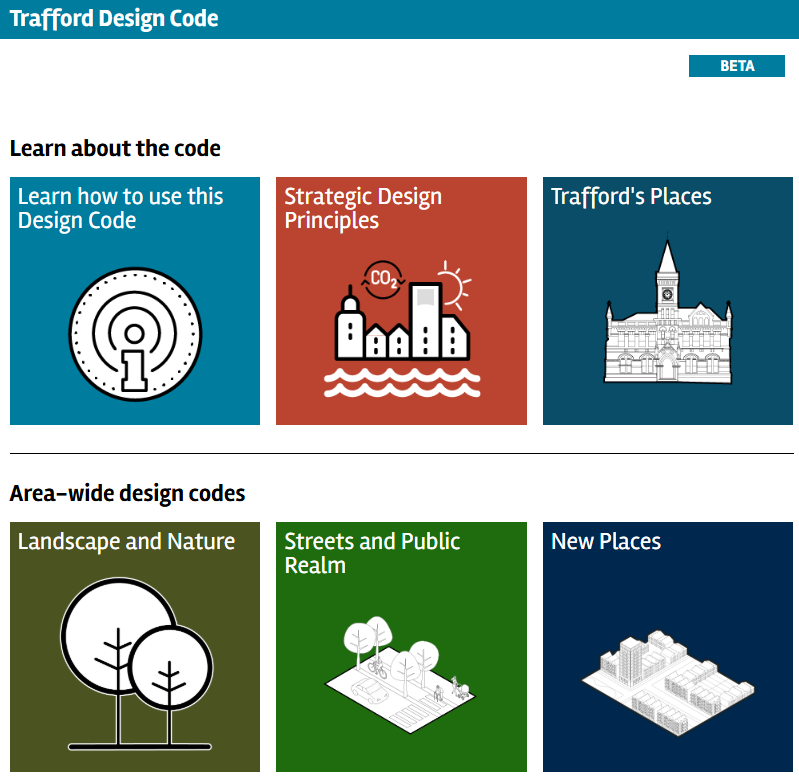This screenshot has width=799, height=780.
Task: Click the isometric street scene illustration
Action: tap(400, 674)
